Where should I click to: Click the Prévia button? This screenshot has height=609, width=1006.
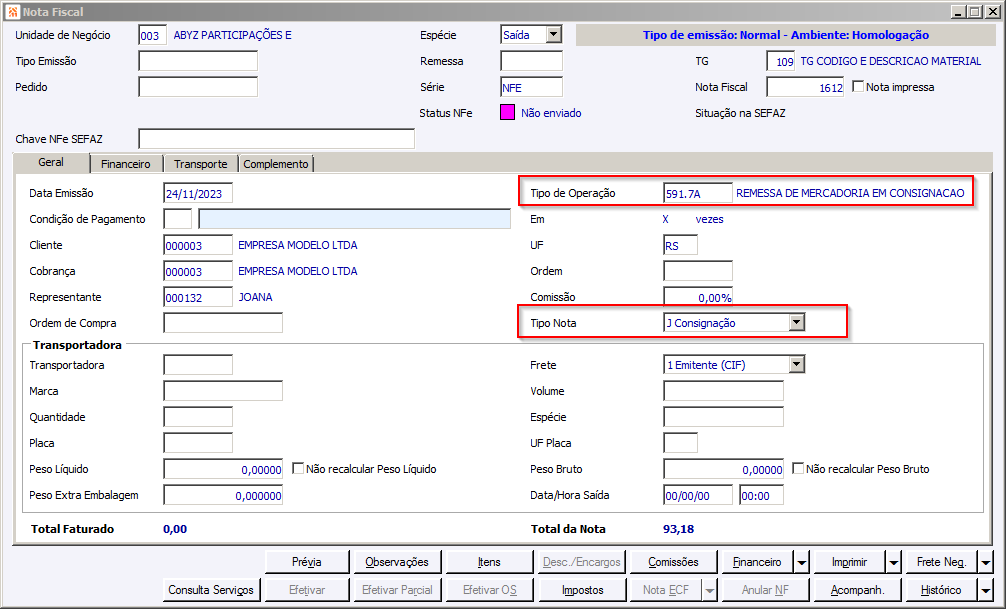307,562
